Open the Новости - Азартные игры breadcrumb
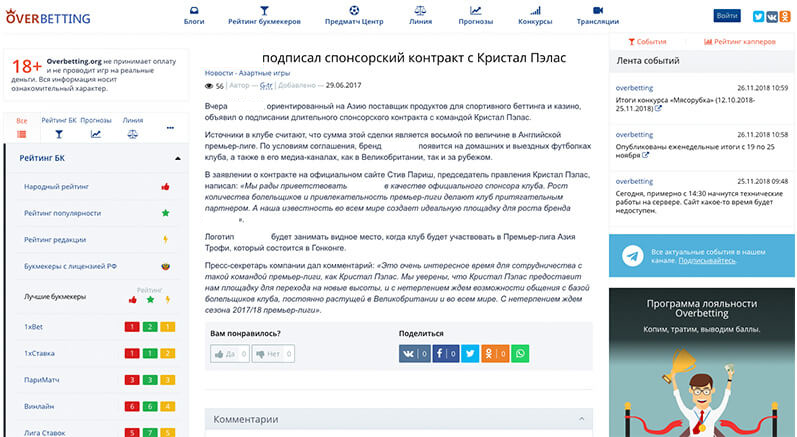Screen dimensions: 797x437 (247, 73)
